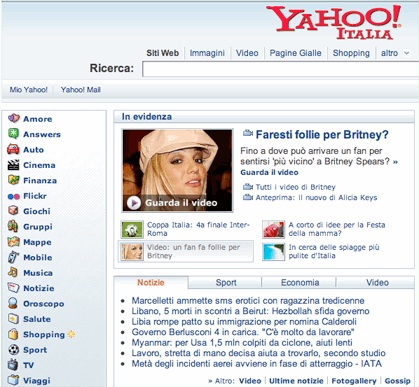
Task: Focus the Ricerca search field
Action: 280,69
